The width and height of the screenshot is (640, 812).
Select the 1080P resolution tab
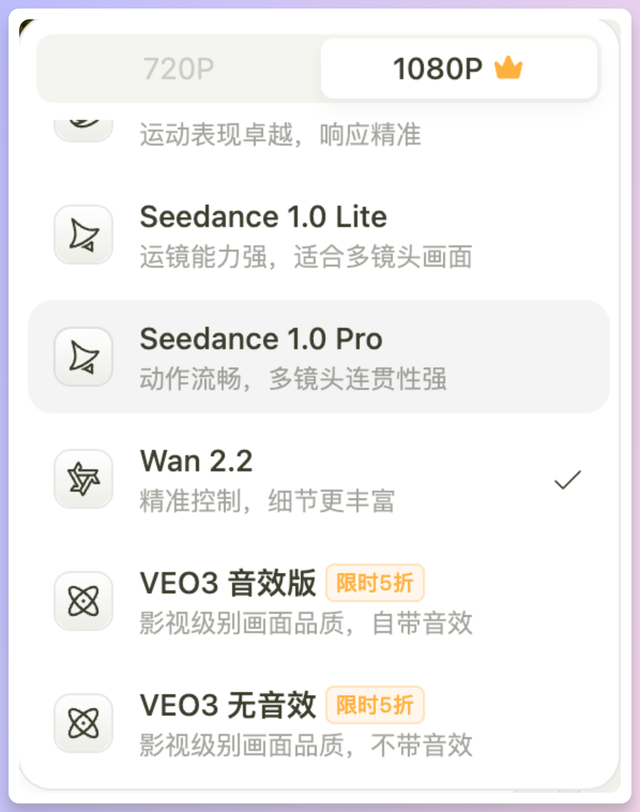click(438, 69)
